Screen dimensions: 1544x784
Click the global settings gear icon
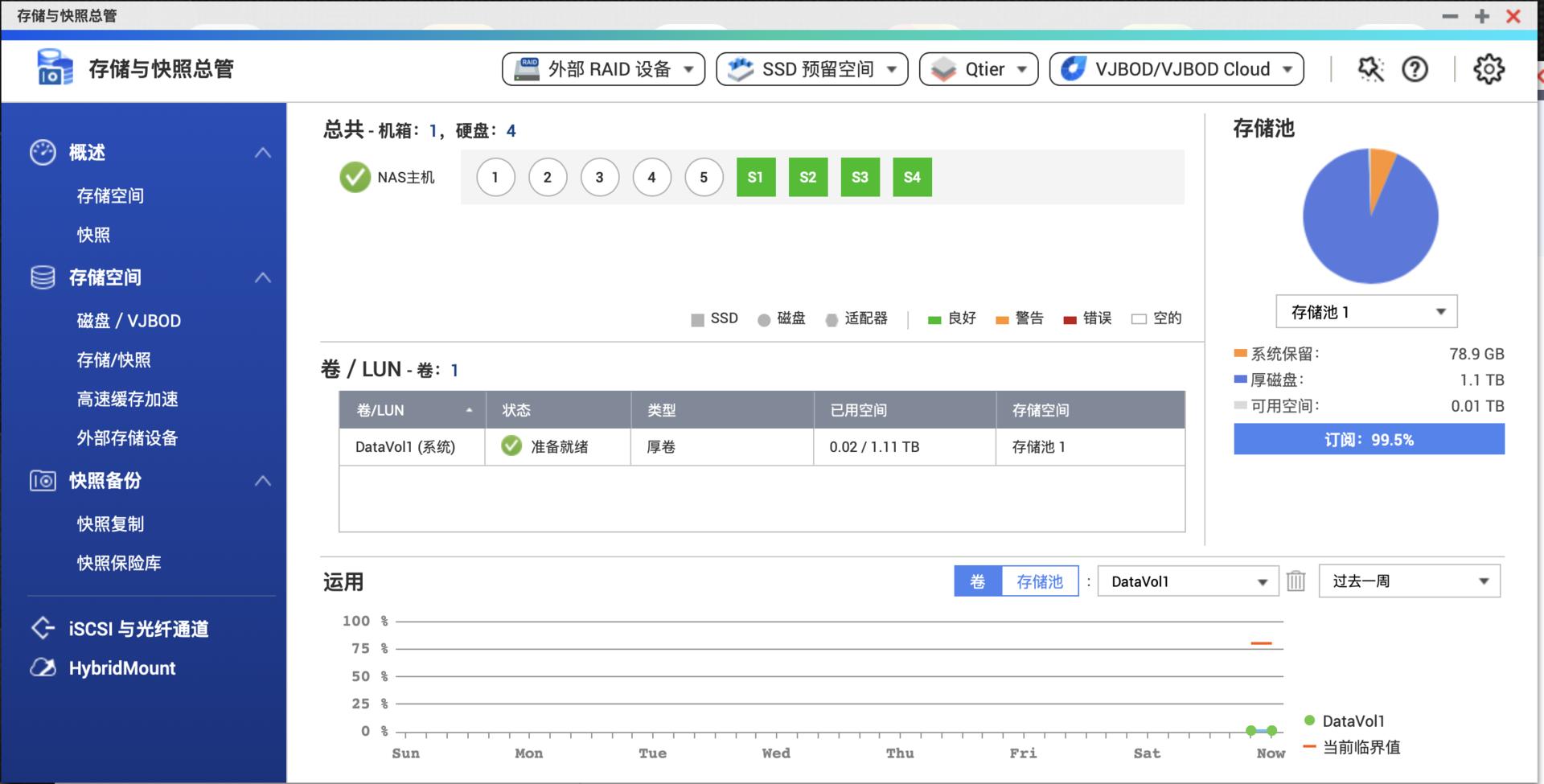tap(1490, 69)
